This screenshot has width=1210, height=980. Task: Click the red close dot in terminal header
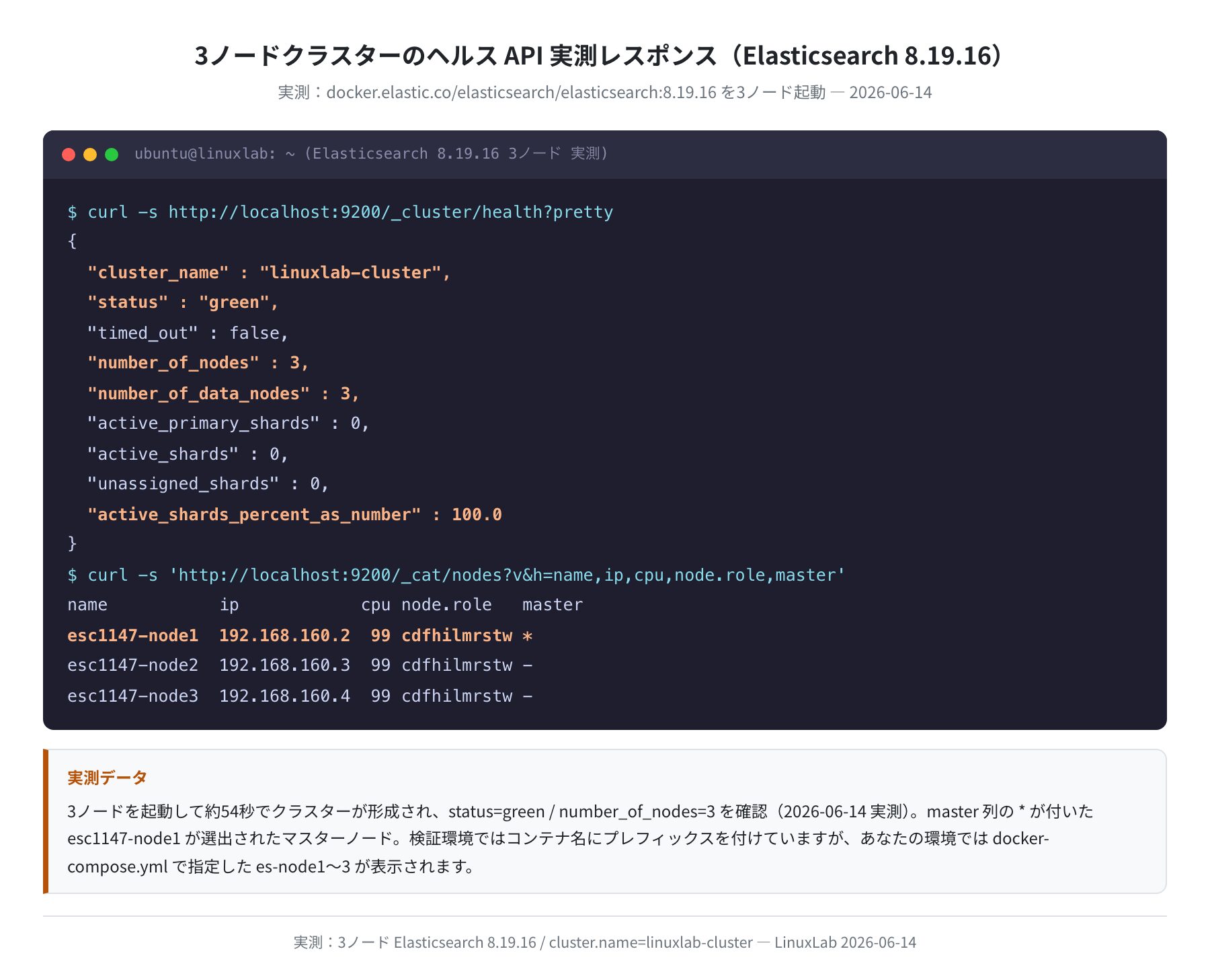pos(69,155)
